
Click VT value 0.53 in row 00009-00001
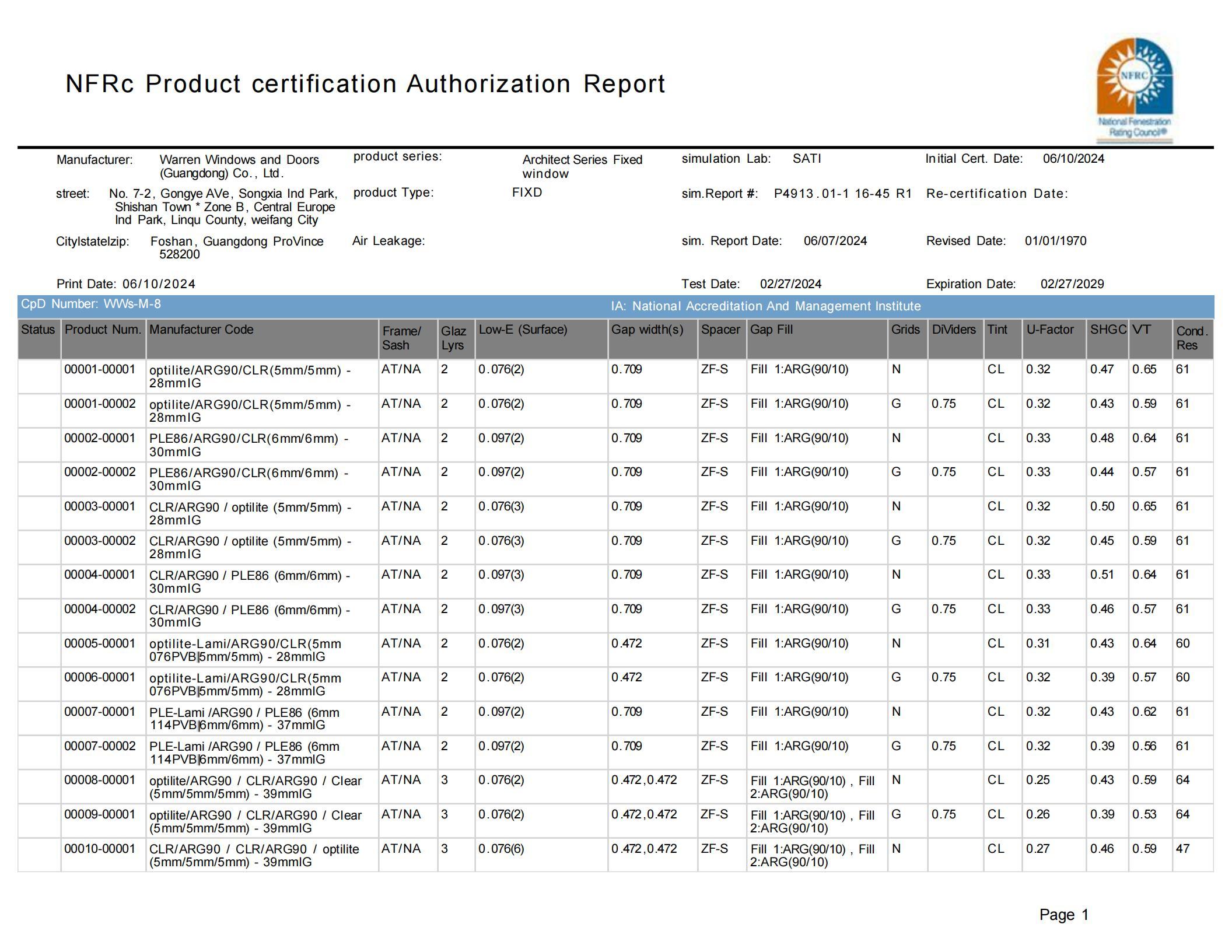click(1144, 814)
